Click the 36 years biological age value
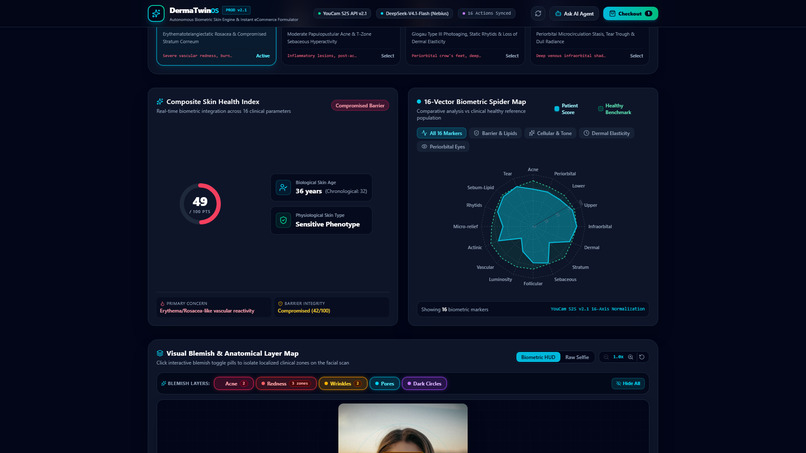Viewport: 806px width, 453px height. 308,191
